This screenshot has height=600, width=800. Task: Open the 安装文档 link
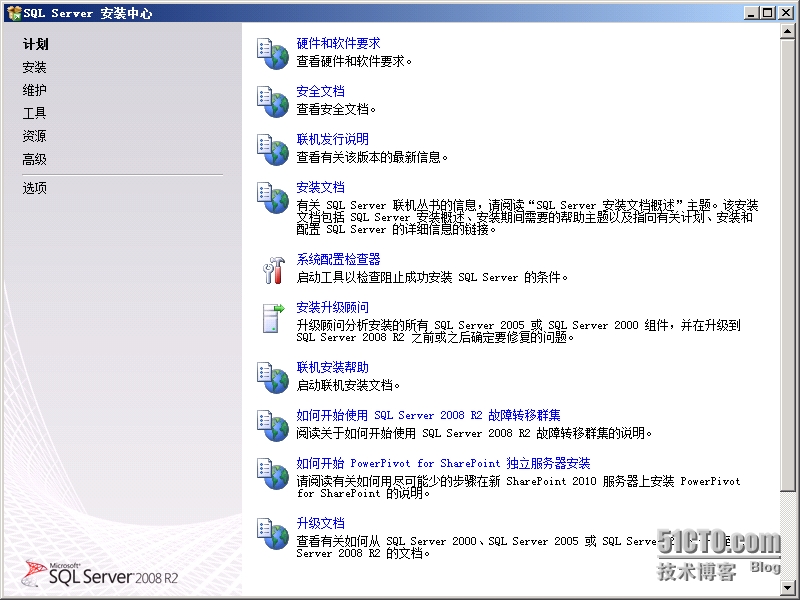pyautogui.click(x=320, y=187)
